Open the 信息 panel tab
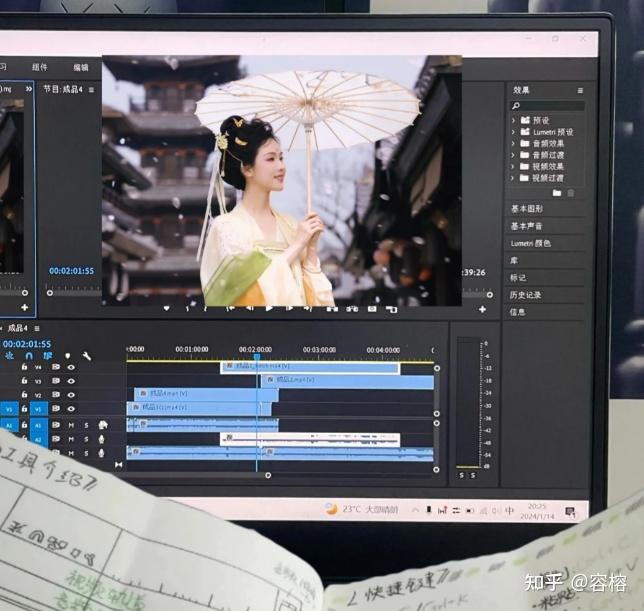 click(518, 312)
